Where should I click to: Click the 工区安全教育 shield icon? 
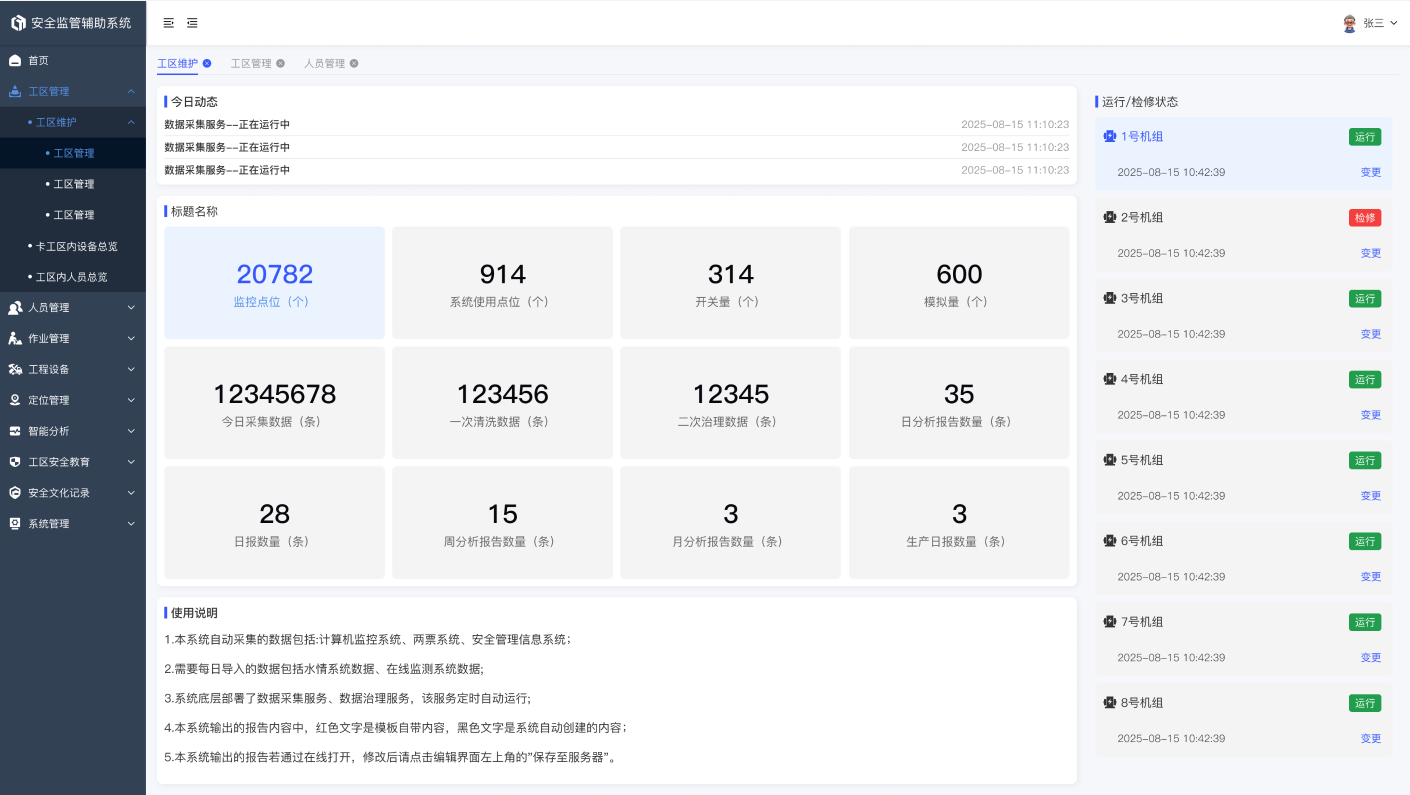click(15, 462)
